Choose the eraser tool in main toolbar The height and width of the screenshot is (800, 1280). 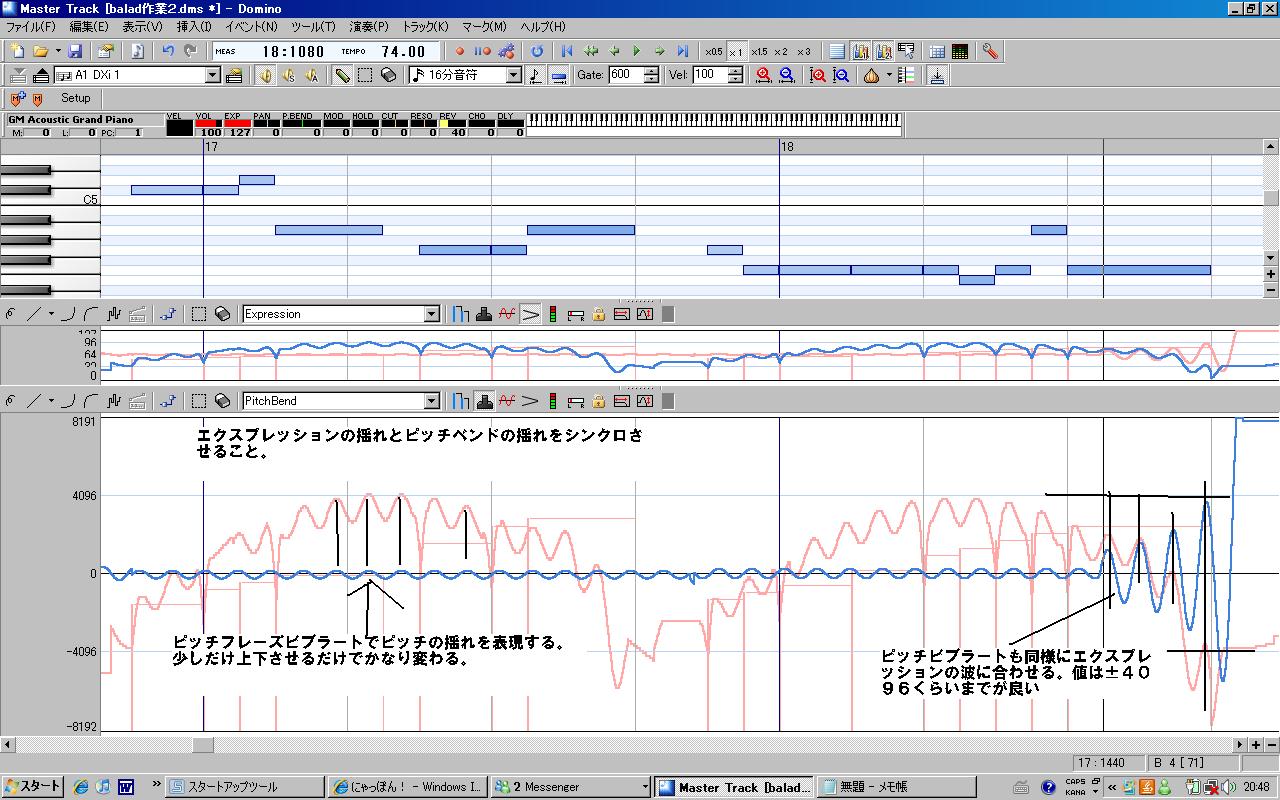389,75
